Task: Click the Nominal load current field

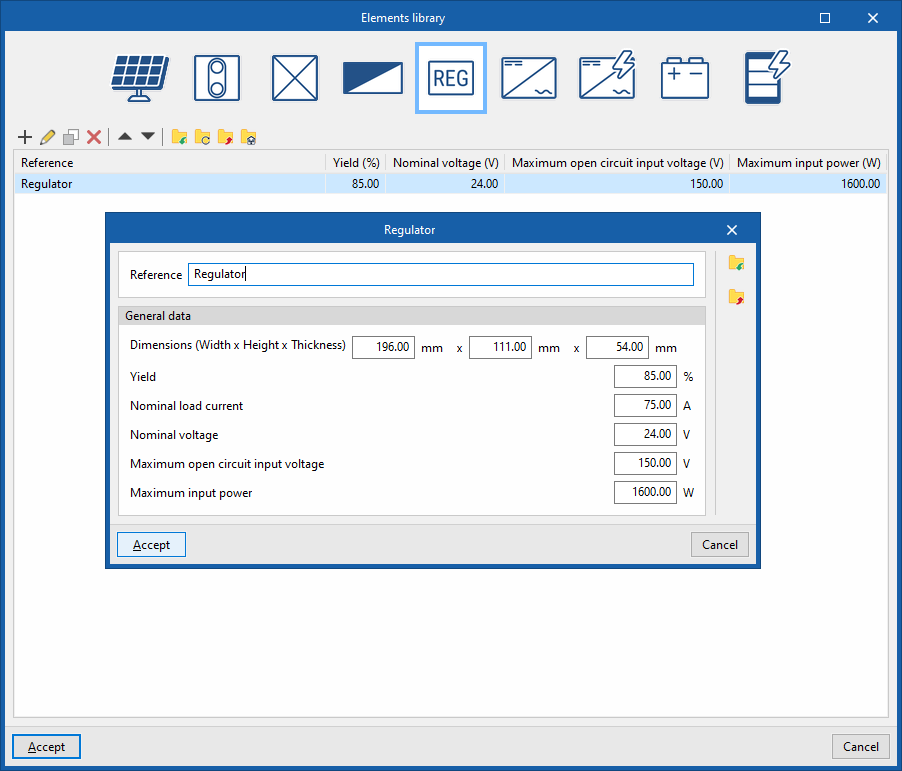Action: tap(645, 406)
